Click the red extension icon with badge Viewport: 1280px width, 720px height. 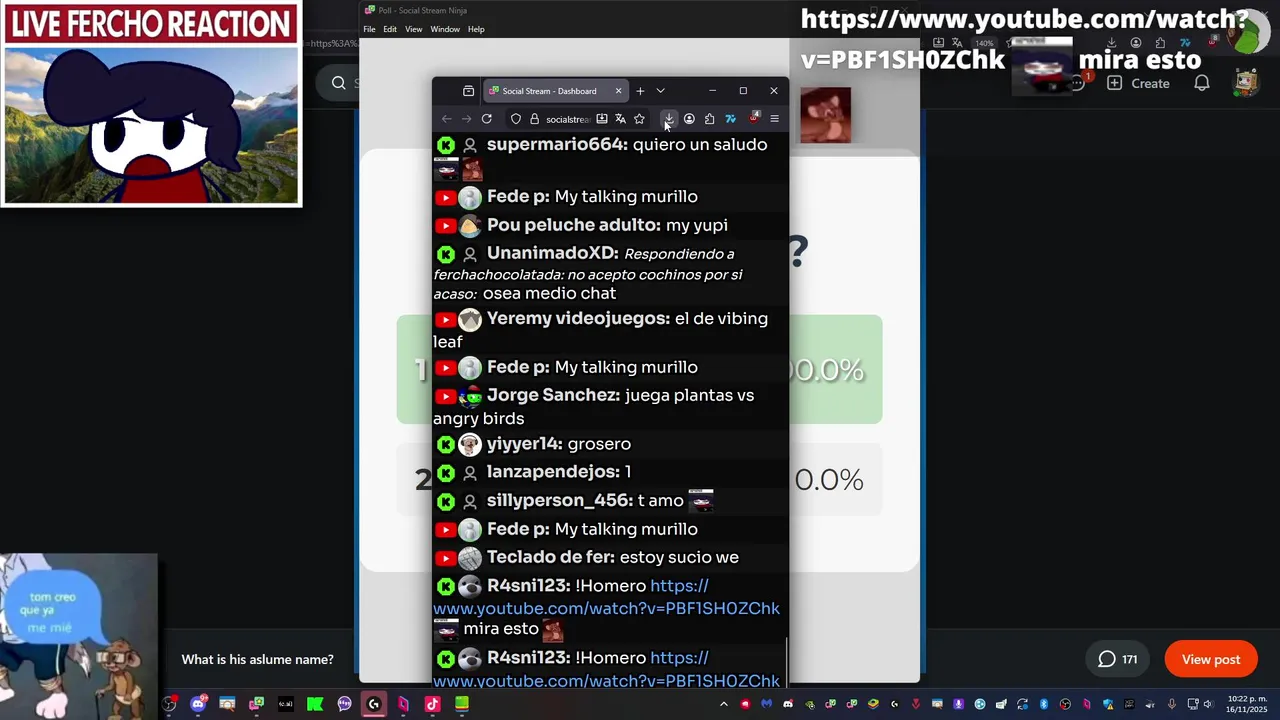[x=754, y=118]
